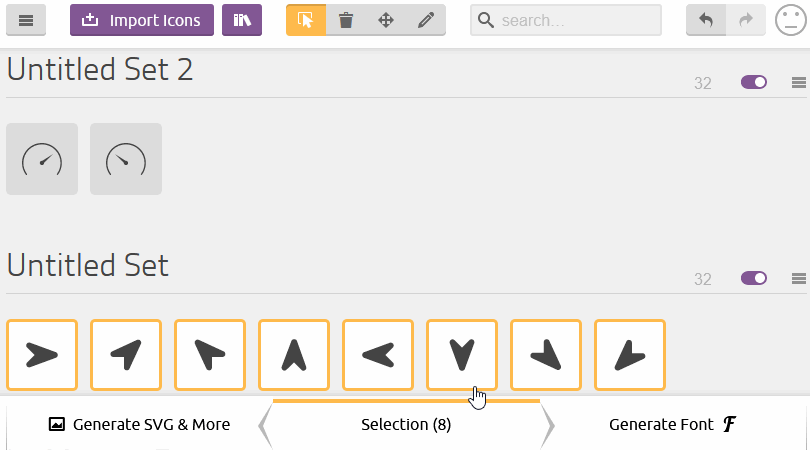Click Untitled Set 2 grid size 32
The width and height of the screenshot is (810, 450).
[703, 83]
